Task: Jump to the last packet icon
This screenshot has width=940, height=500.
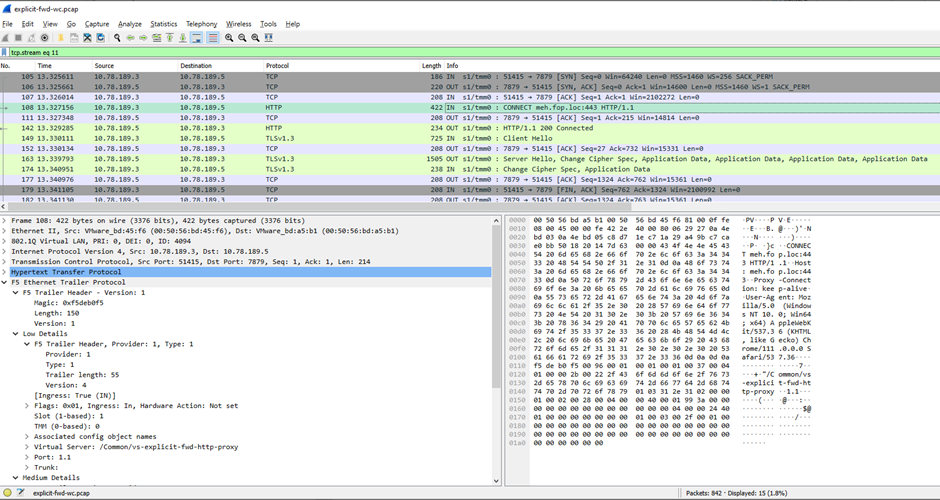Action: tap(182, 38)
